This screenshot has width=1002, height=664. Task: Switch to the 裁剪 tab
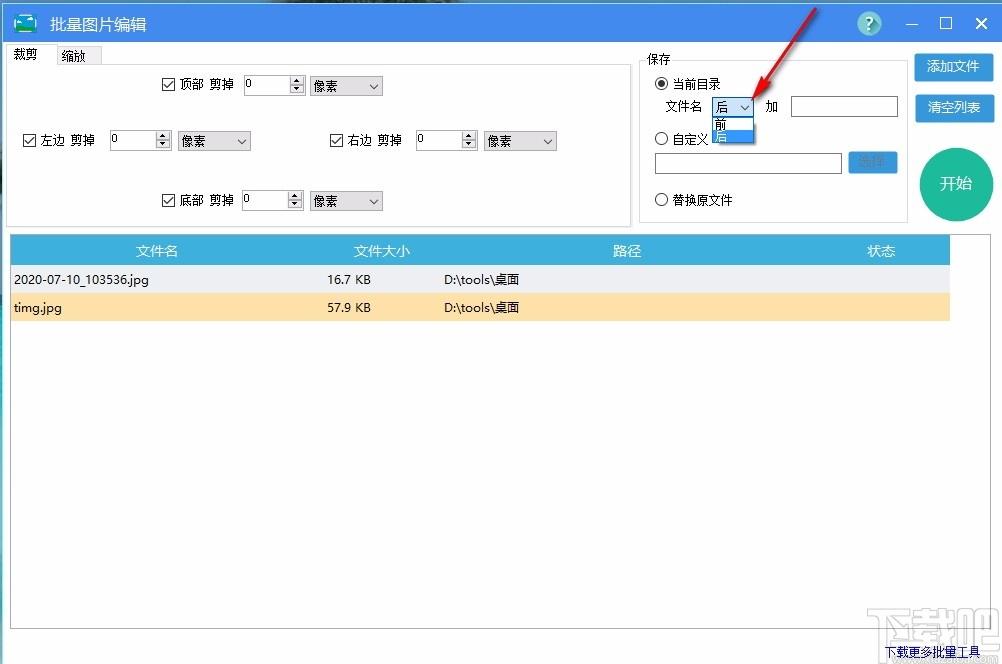(x=26, y=55)
